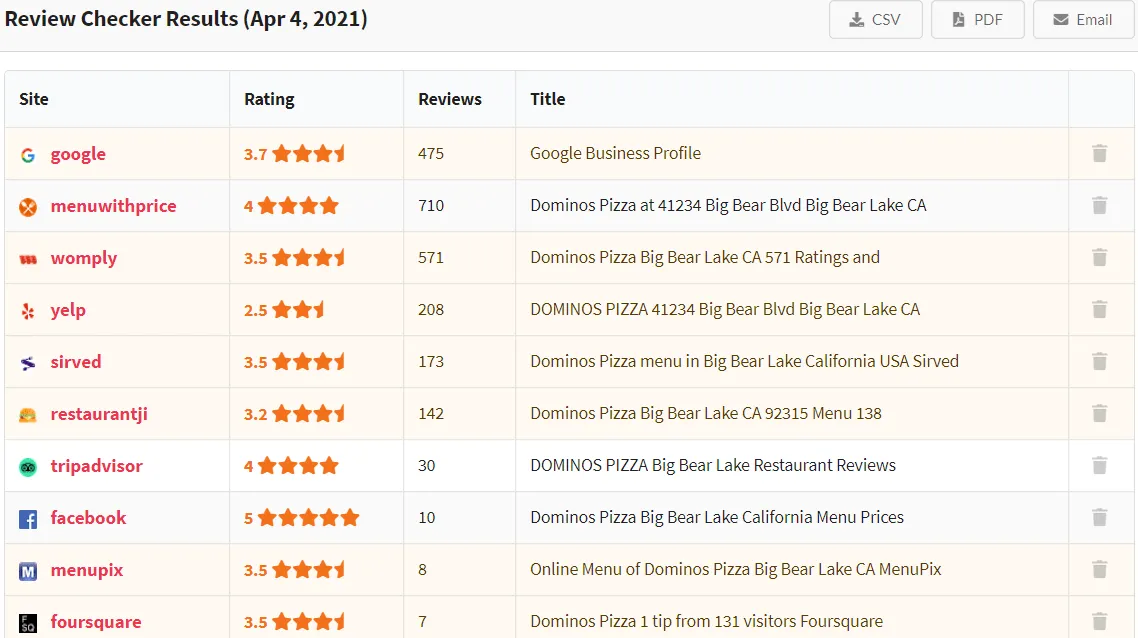Follow the tripadvisor site link
Screen dimensions: 1138x638
pos(96,466)
